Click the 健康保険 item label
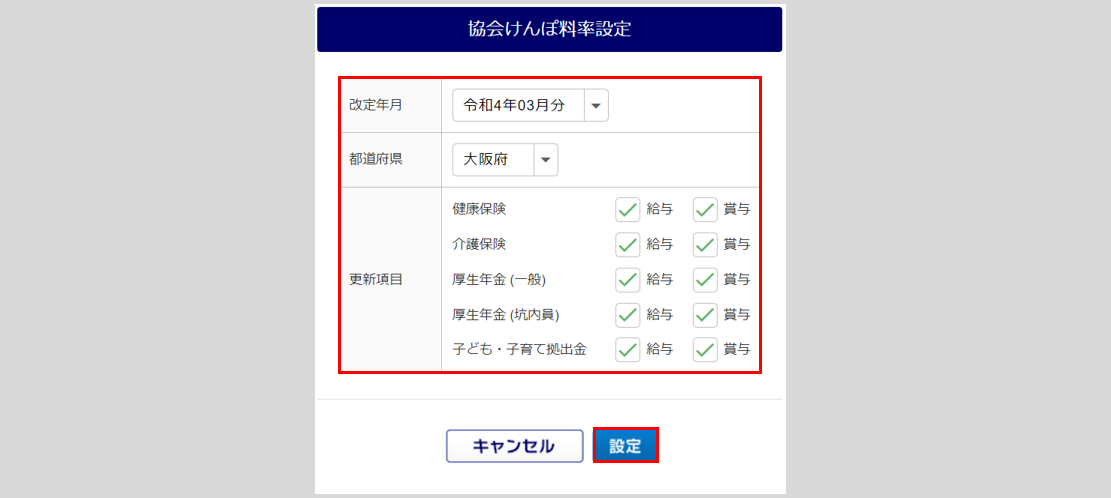The height and width of the screenshot is (498, 1111). [x=479, y=210]
